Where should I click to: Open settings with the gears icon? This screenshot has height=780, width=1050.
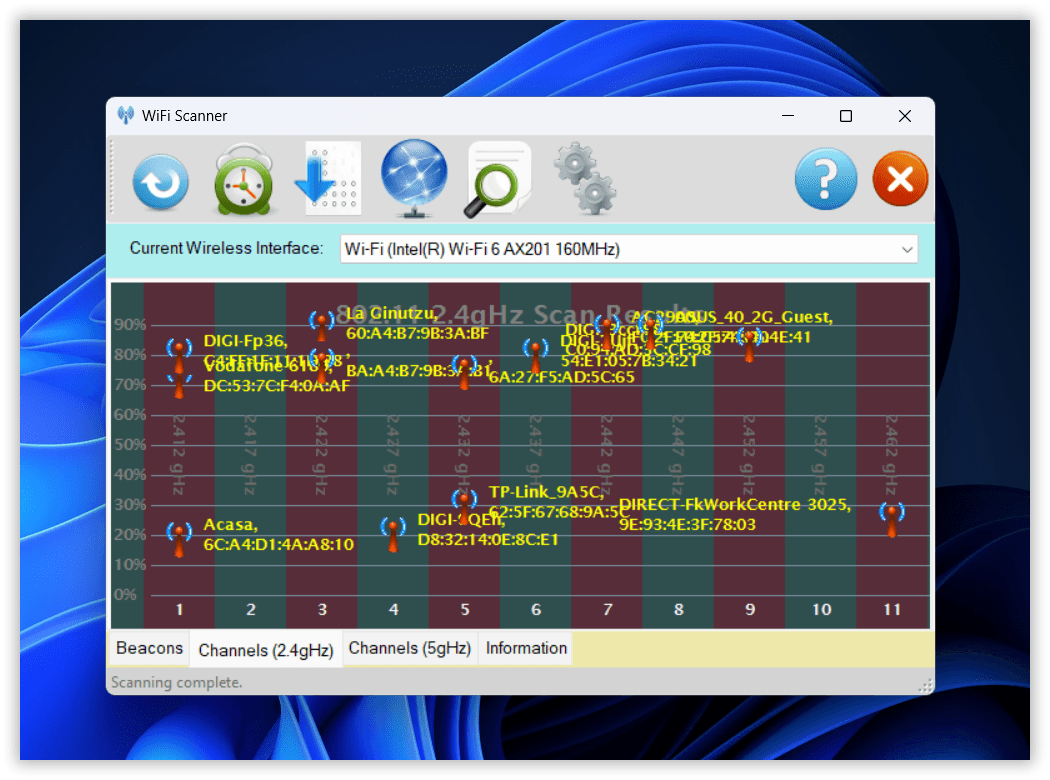[585, 179]
